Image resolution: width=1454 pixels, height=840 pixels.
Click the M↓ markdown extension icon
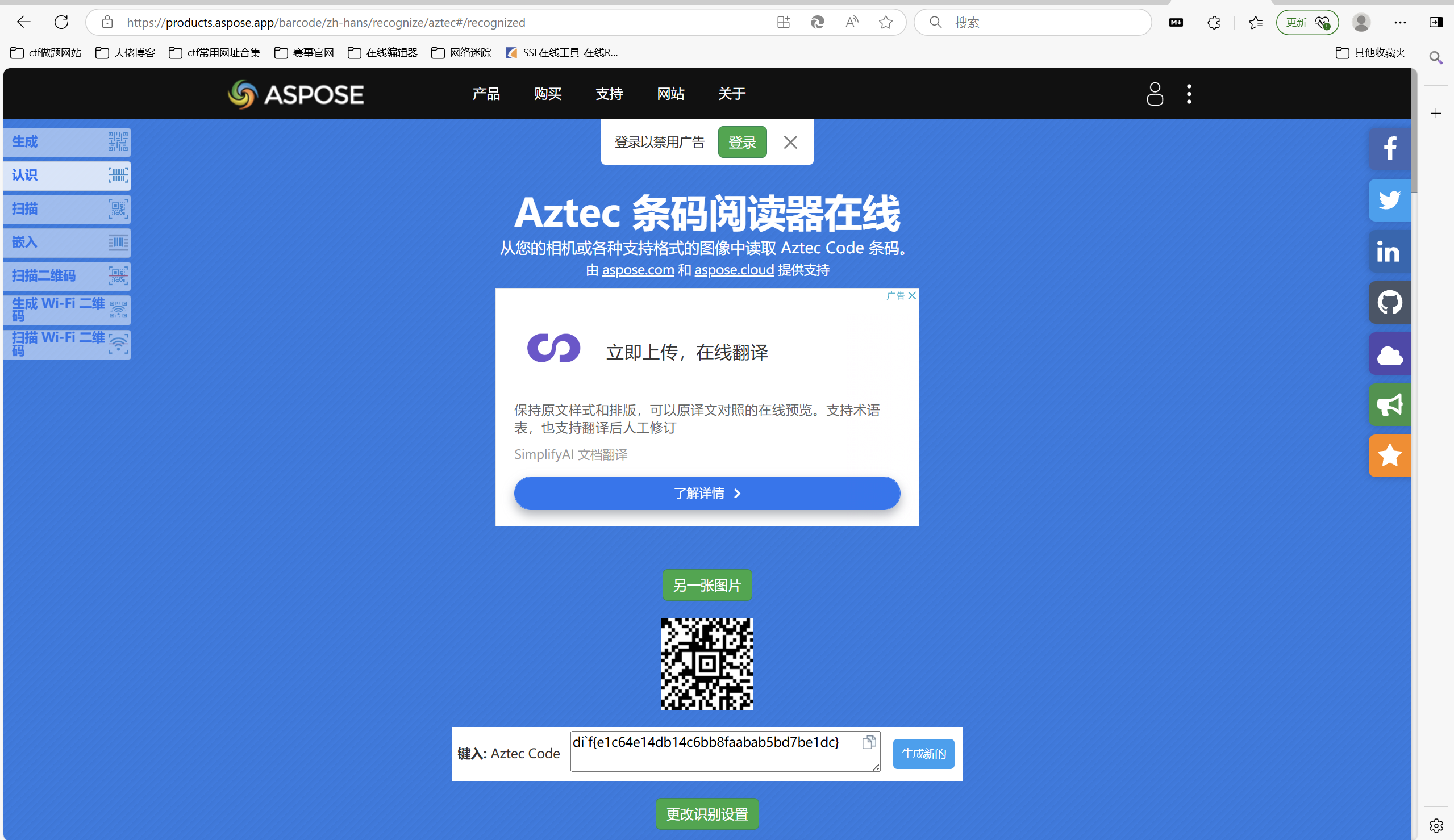[x=1176, y=23]
